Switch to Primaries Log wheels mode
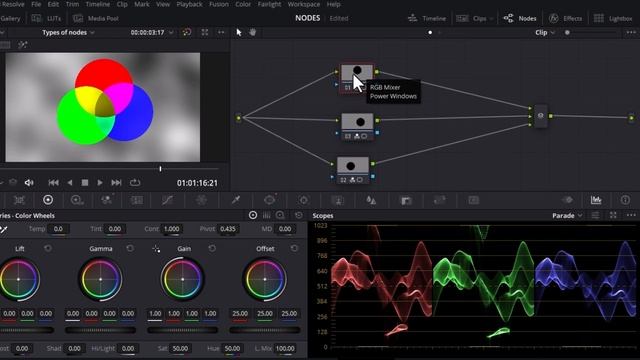640x360 pixels. 280,215
